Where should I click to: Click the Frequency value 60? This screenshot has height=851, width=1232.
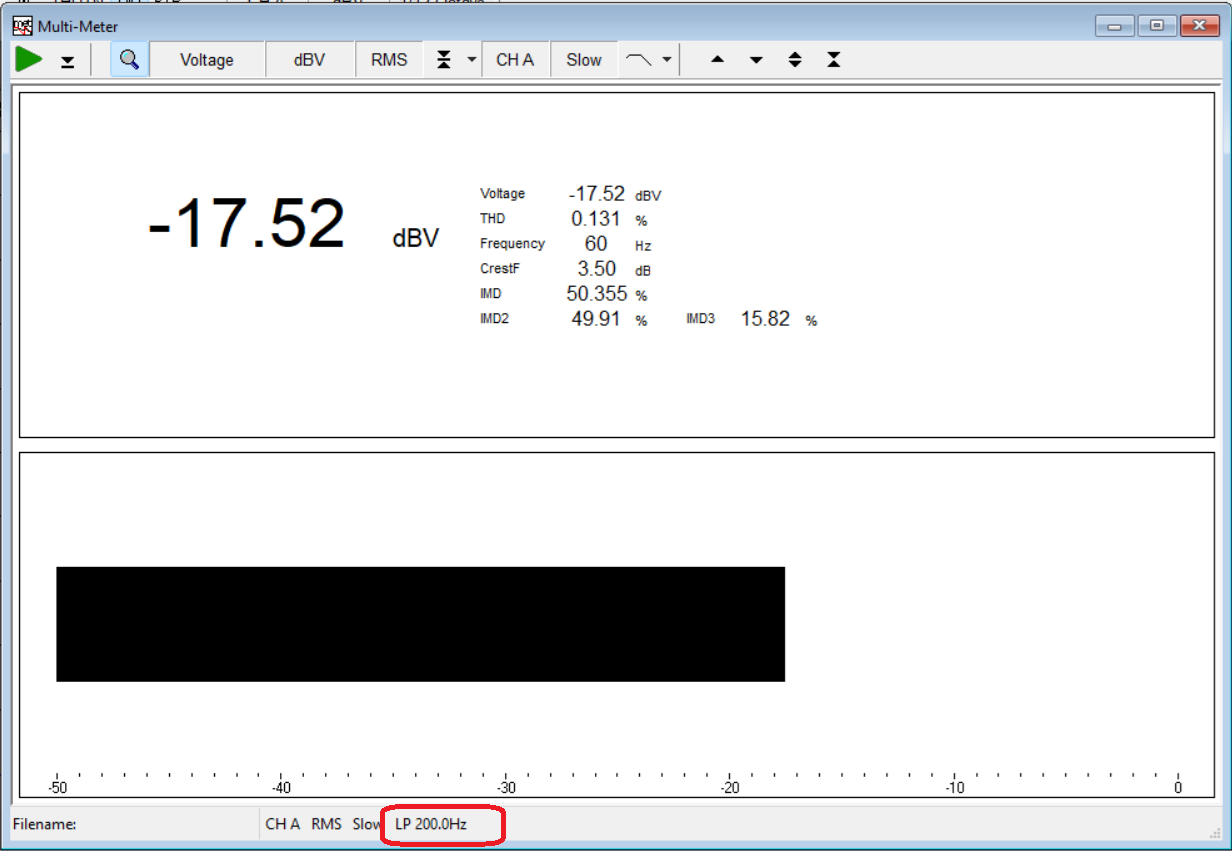click(596, 244)
